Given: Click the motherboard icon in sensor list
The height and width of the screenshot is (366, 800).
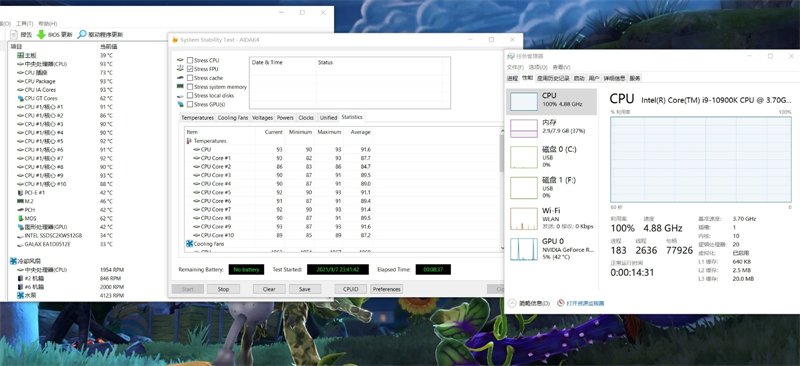Looking at the screenshot, I should tap(20, 55).
